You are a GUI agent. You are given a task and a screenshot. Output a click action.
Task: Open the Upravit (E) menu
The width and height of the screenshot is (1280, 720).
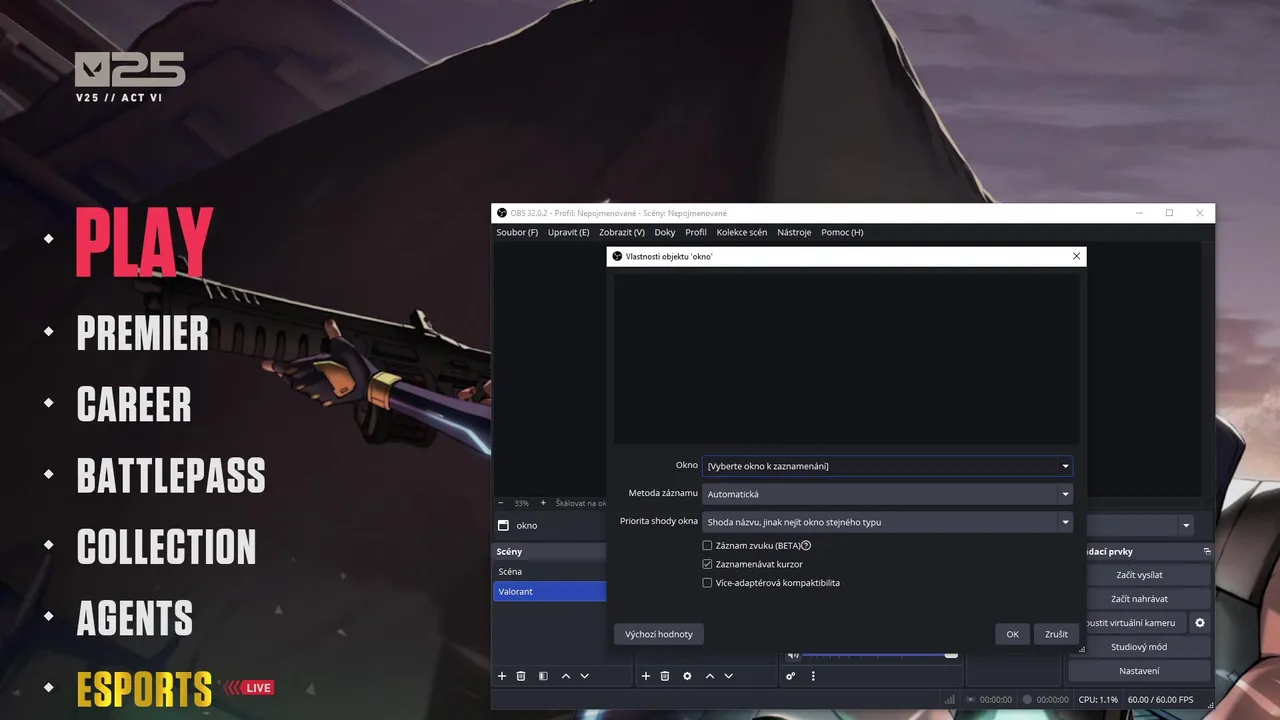tap(569, 232)
